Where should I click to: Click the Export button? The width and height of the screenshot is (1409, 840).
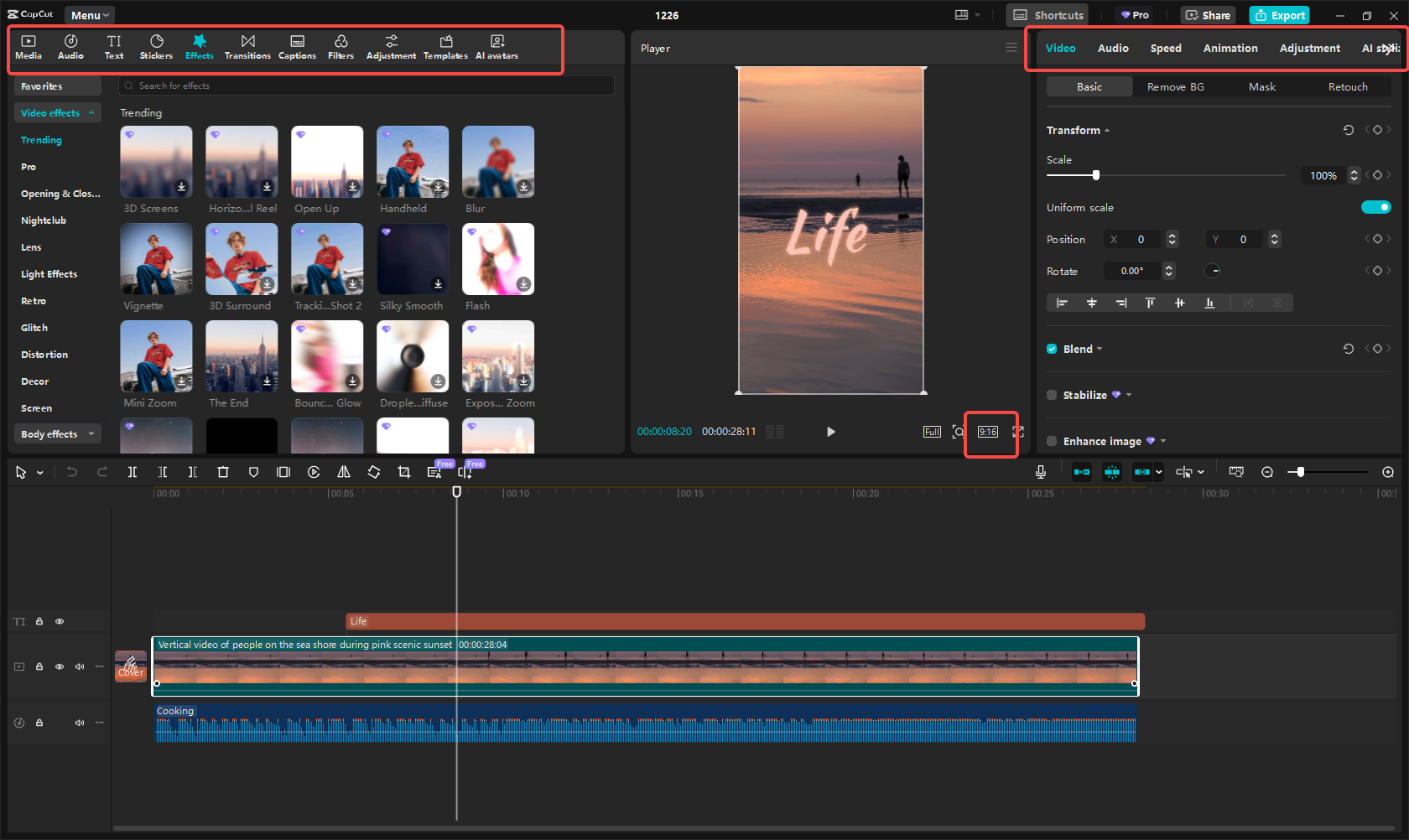click(x=1279, y=15)
